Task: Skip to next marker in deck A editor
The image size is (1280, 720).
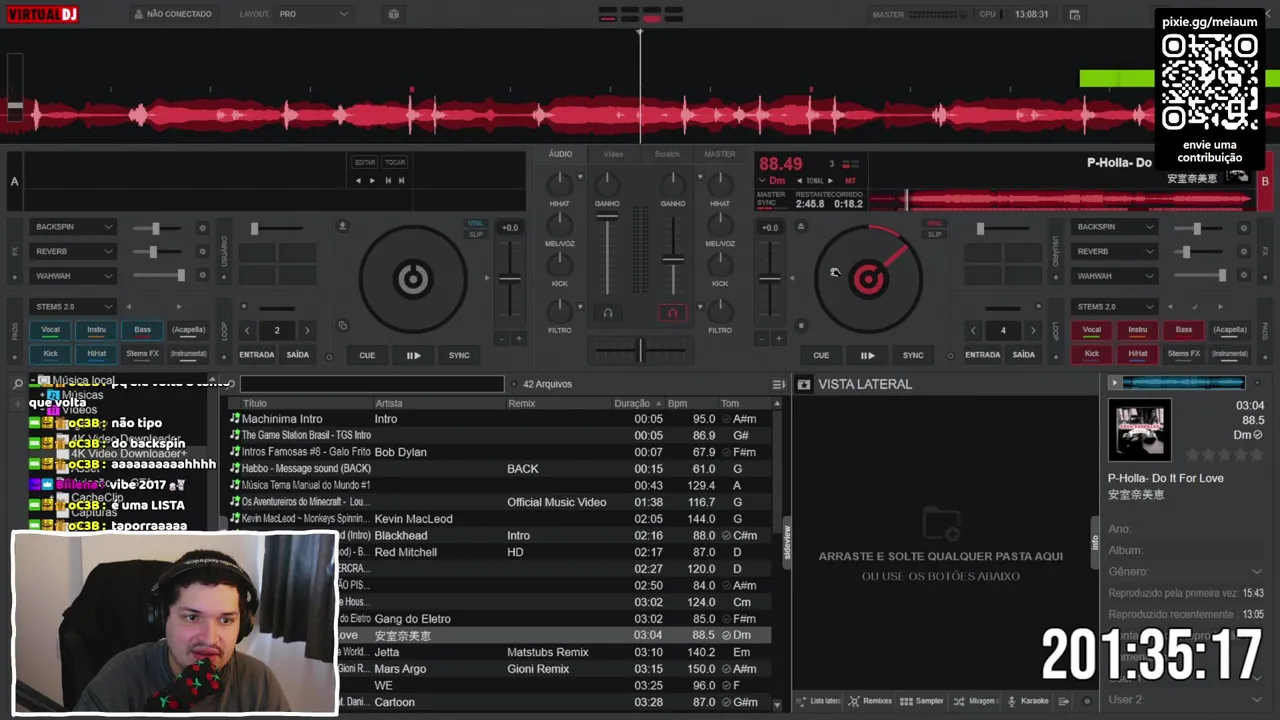Action: click(x=402, y=180)
